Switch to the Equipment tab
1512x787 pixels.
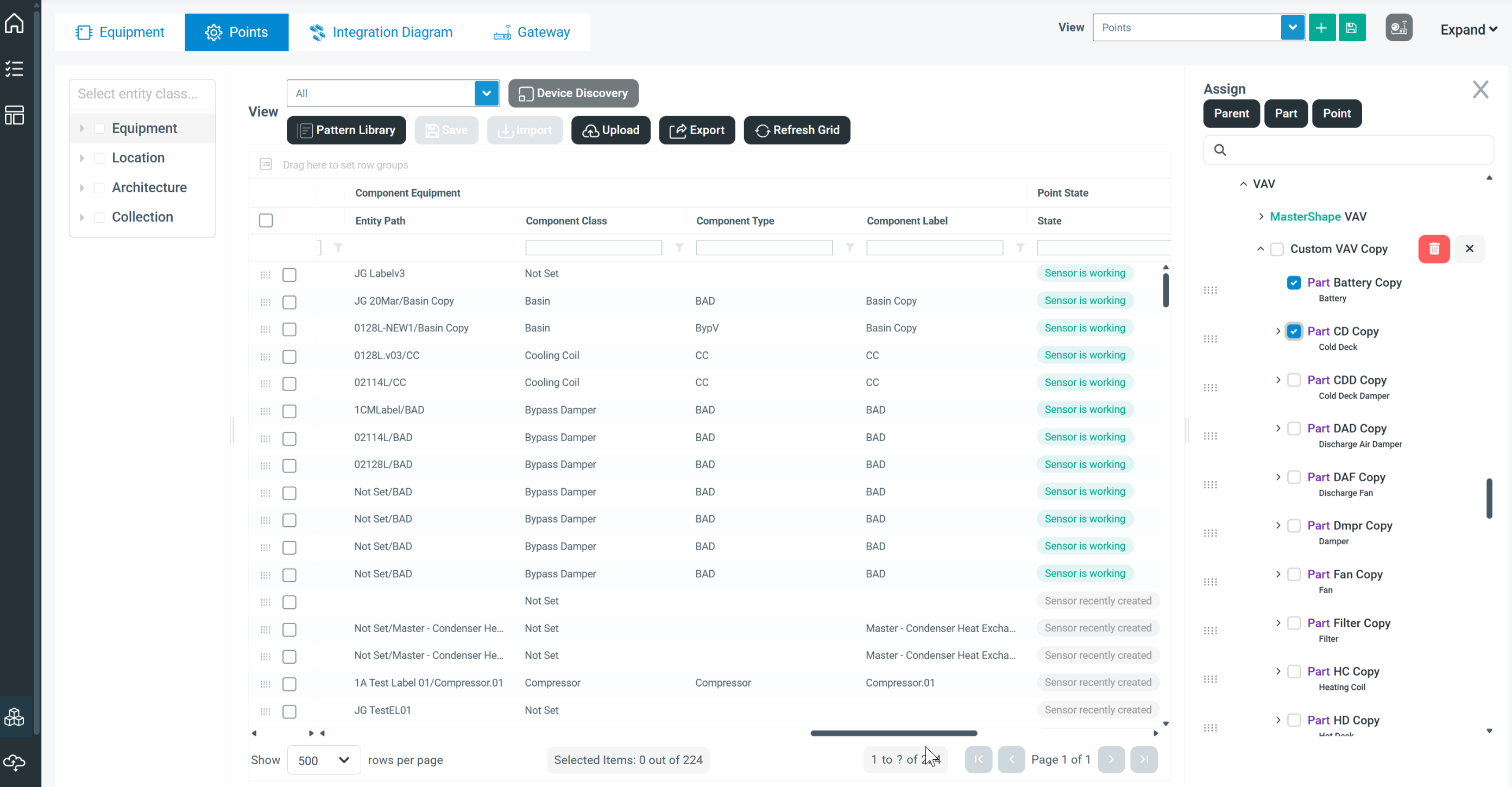[x=119, y=32]
